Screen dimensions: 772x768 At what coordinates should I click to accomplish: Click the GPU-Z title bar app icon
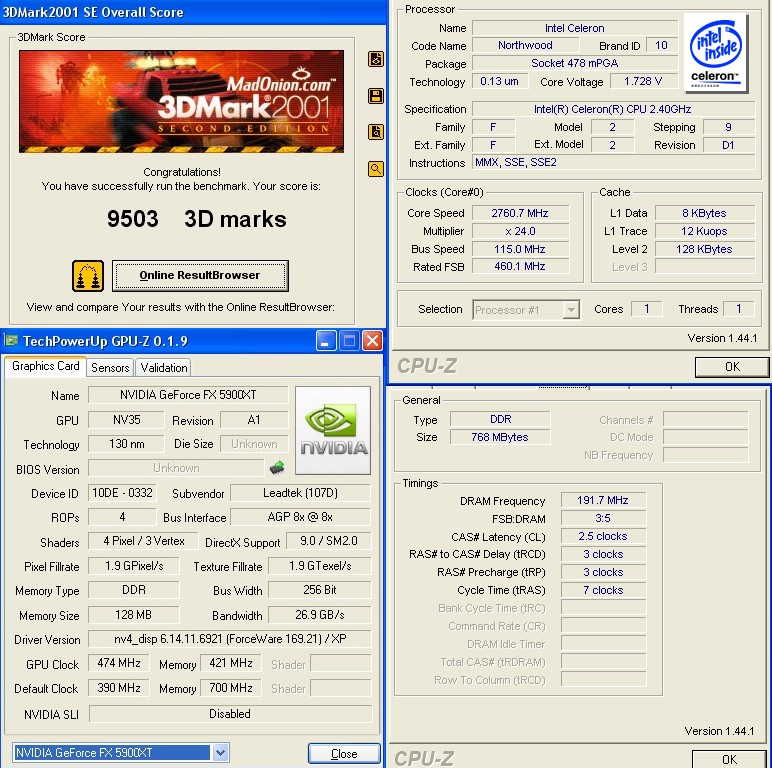(10, 340)
